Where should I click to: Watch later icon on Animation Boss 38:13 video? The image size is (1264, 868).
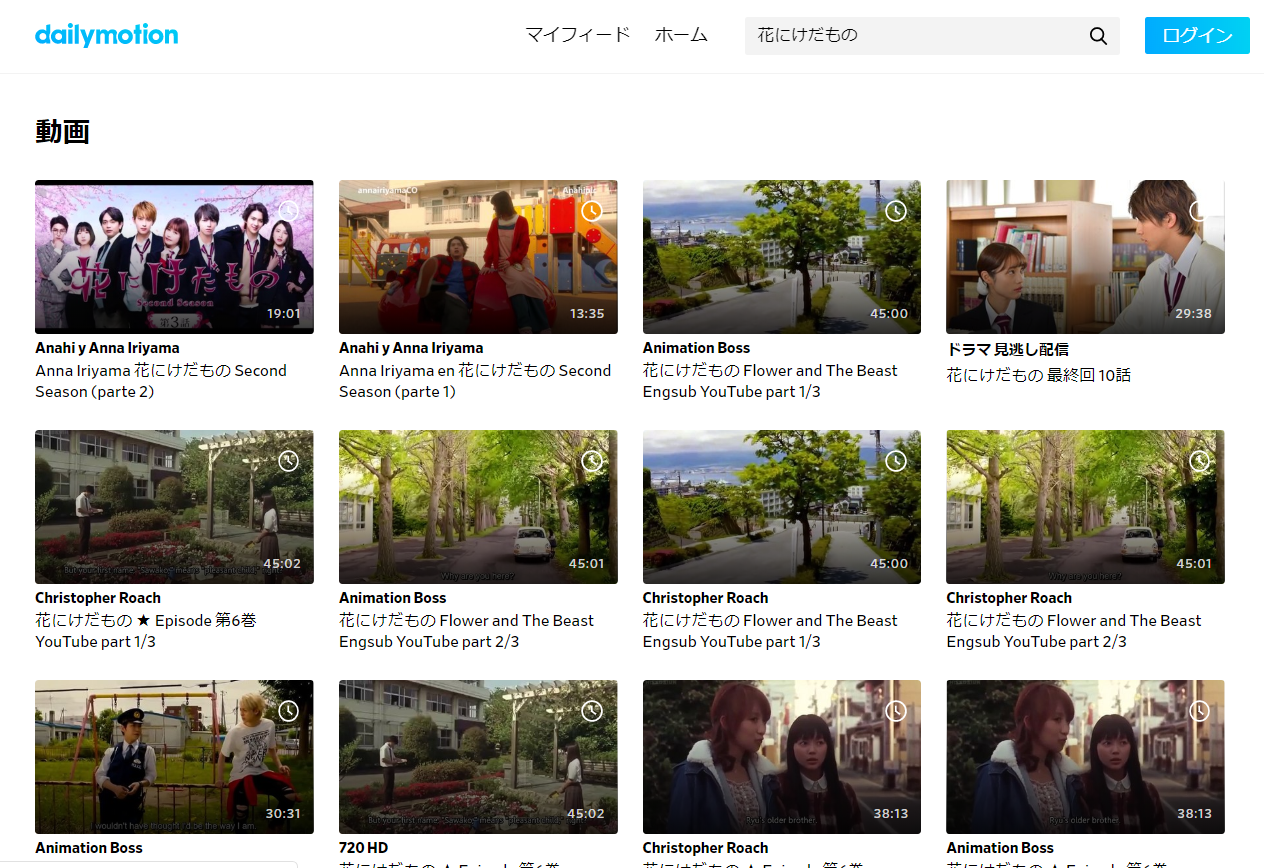[1199, 711]
